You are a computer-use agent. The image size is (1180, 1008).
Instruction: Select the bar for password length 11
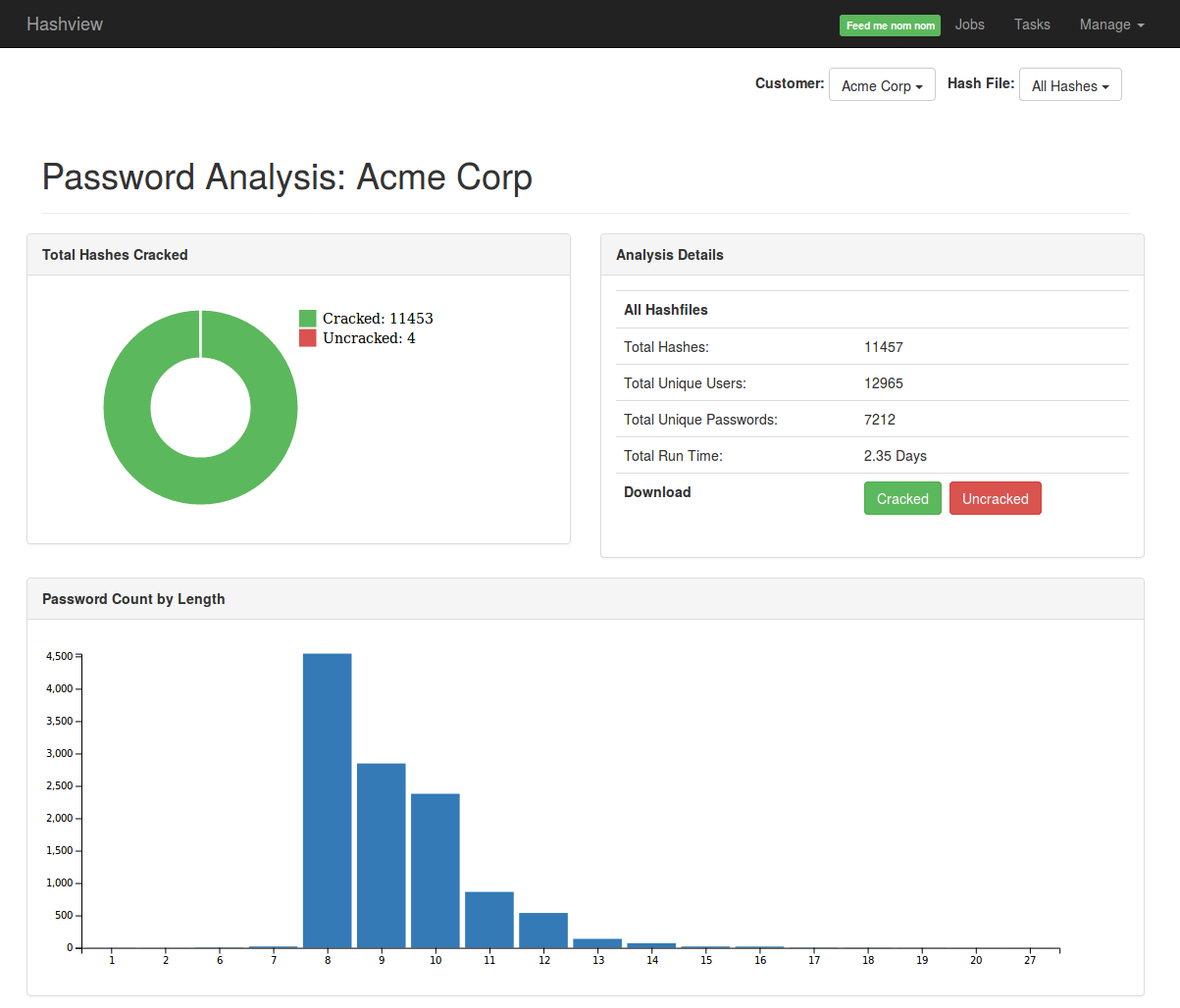(489, 920)
